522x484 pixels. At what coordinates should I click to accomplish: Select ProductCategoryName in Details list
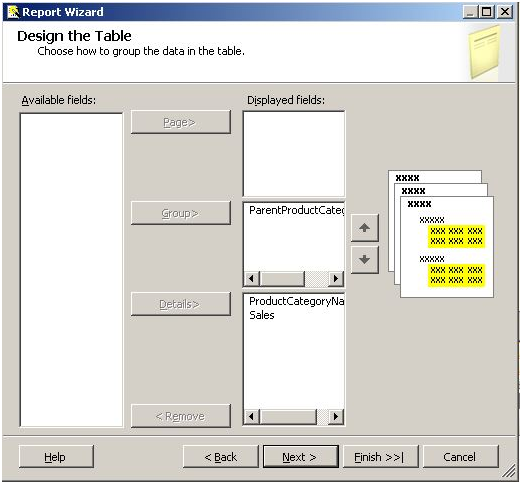pos(297,301)
